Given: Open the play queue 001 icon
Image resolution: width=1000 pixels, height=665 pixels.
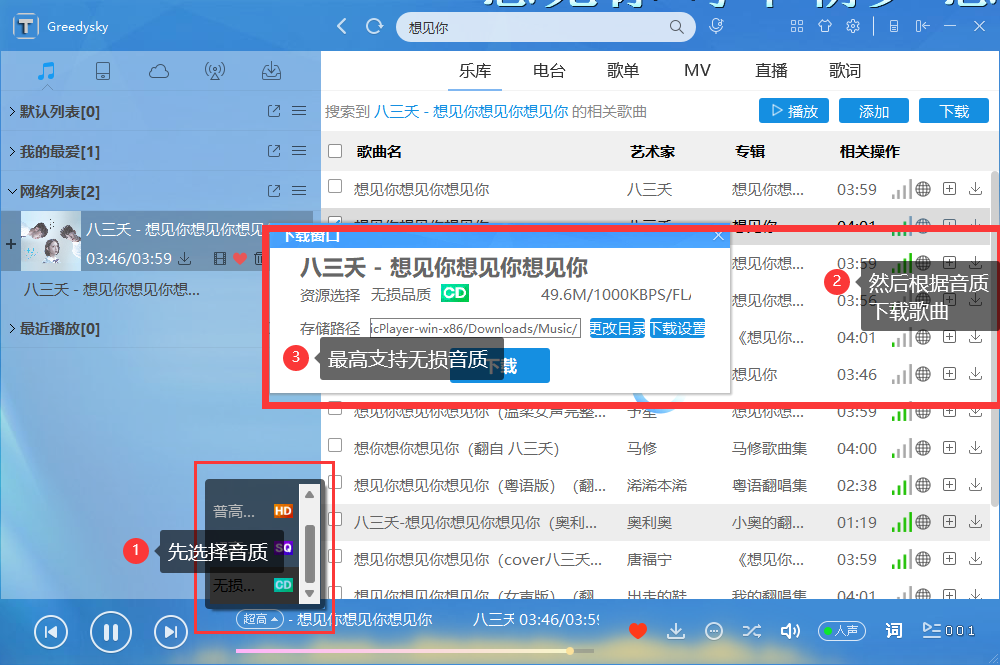Looking at the screenshot, I should coord(948,631).
